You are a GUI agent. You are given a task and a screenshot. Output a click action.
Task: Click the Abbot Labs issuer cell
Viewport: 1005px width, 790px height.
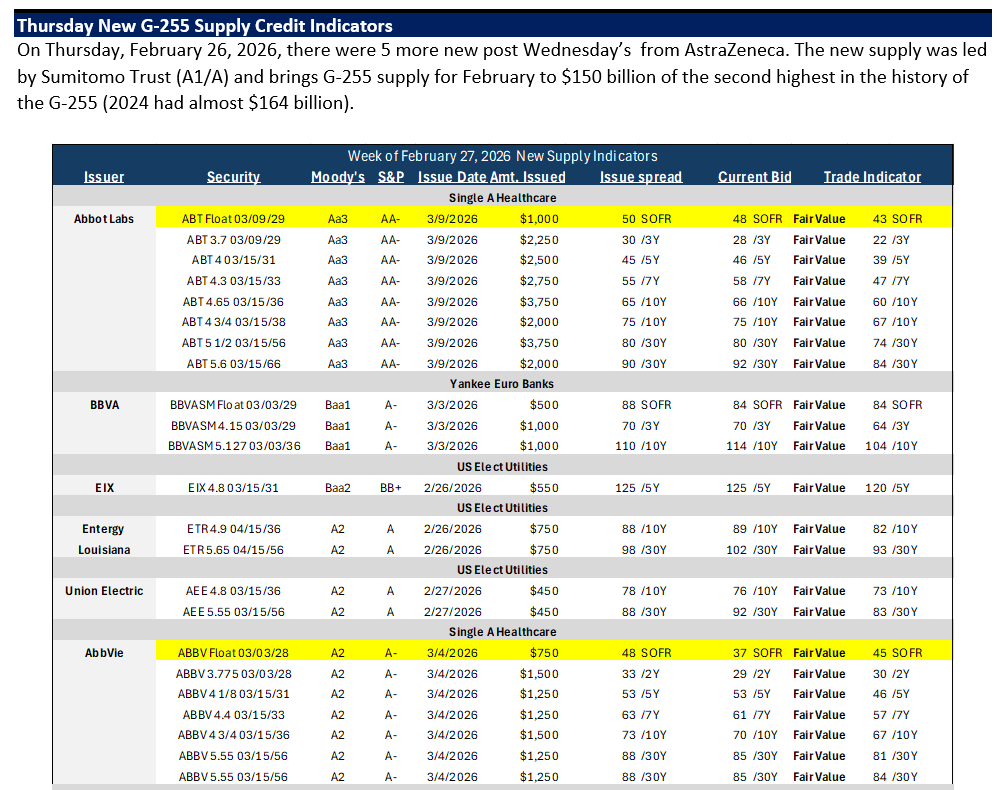104,218
